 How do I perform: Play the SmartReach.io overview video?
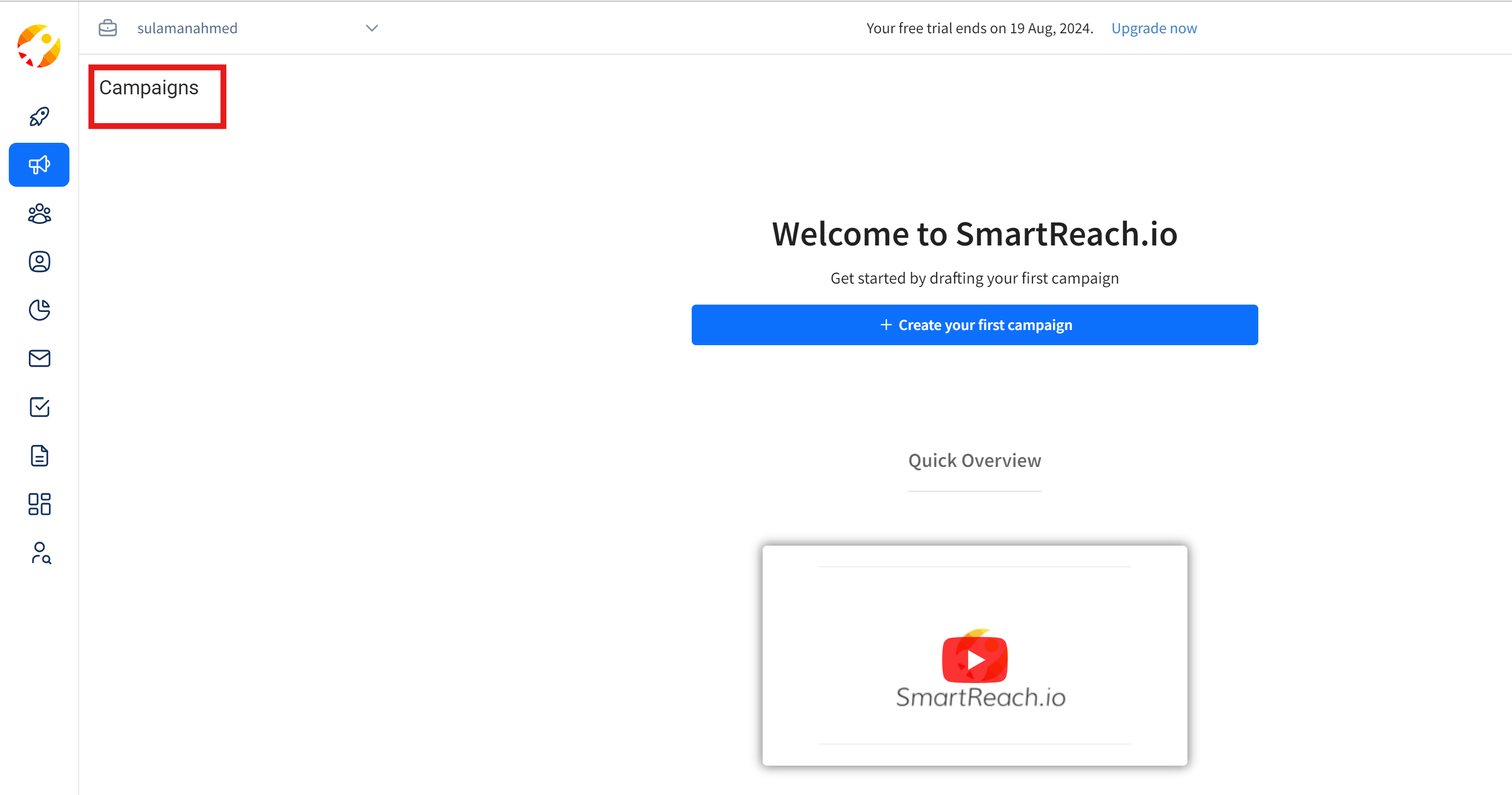974,660
